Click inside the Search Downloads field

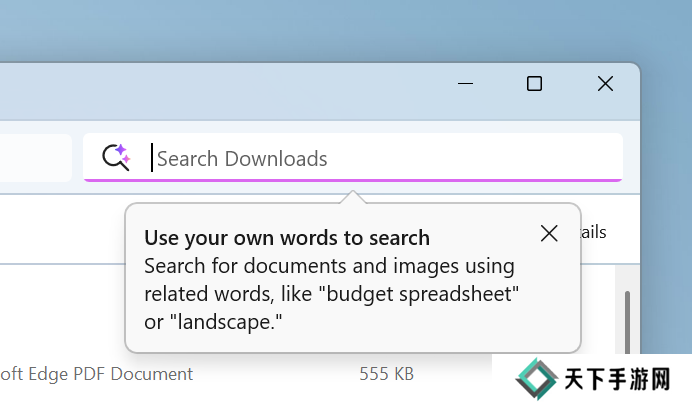380,158
